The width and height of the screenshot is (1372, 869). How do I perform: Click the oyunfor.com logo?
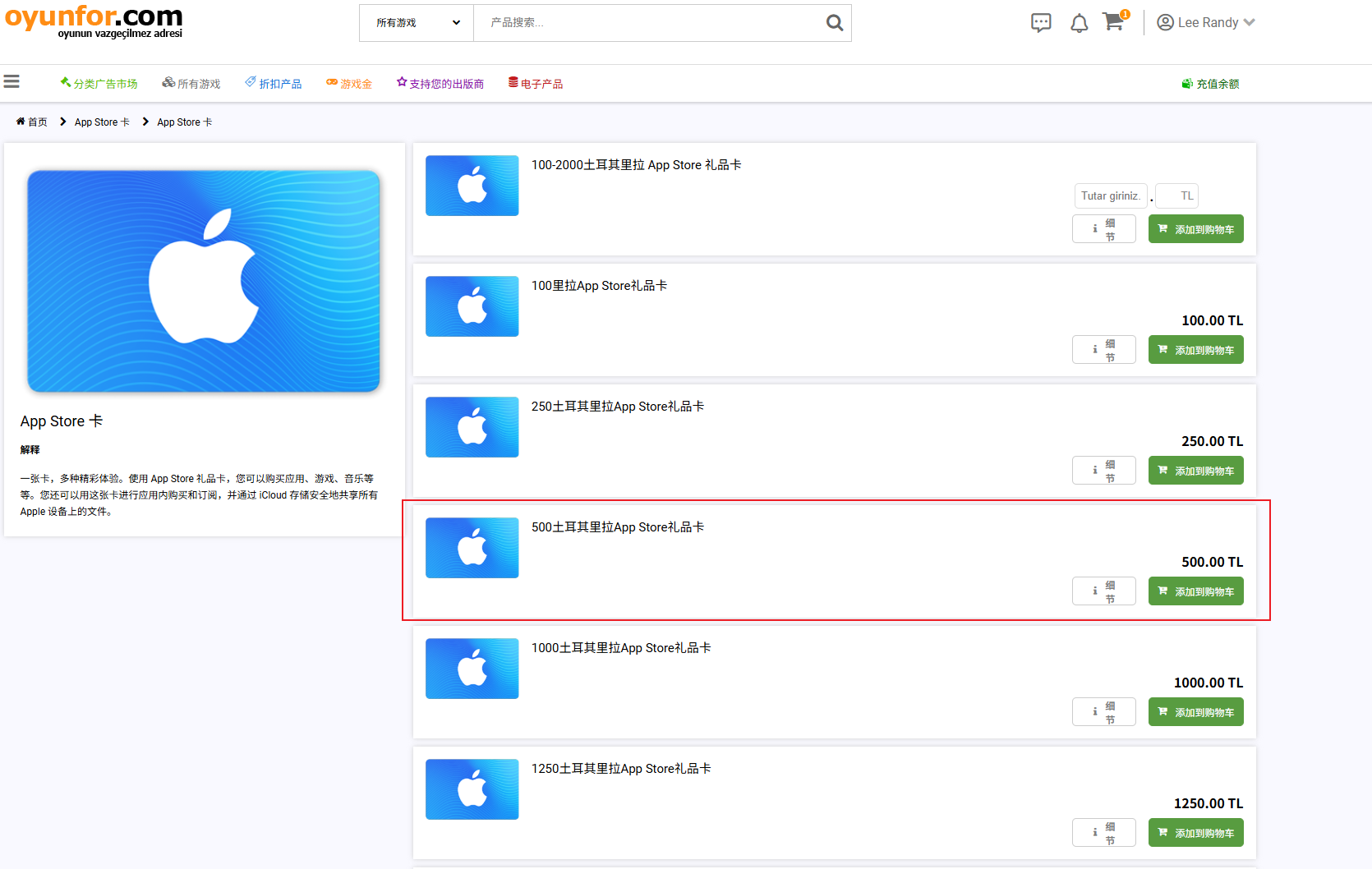click(x=94, y=21)
